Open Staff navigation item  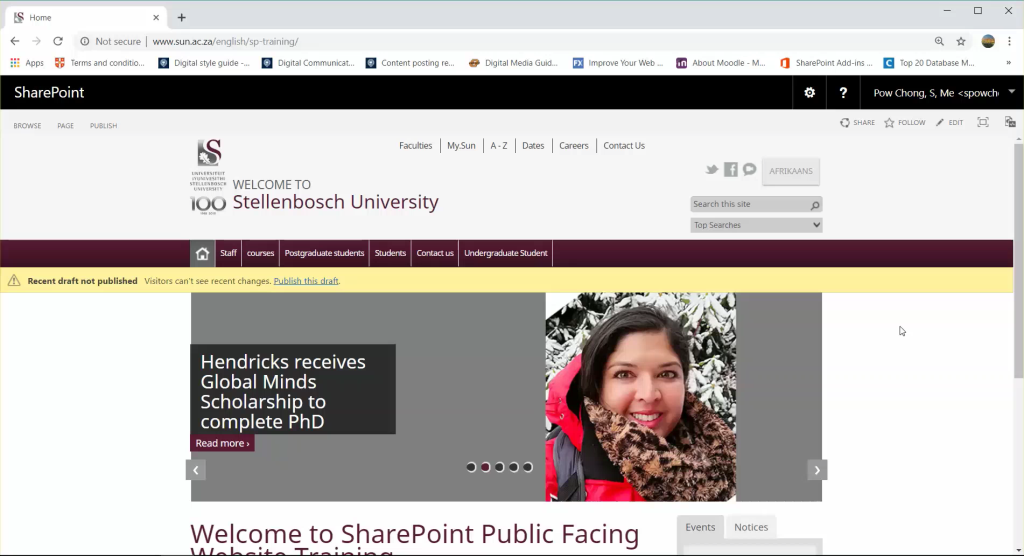pos(228,253)
